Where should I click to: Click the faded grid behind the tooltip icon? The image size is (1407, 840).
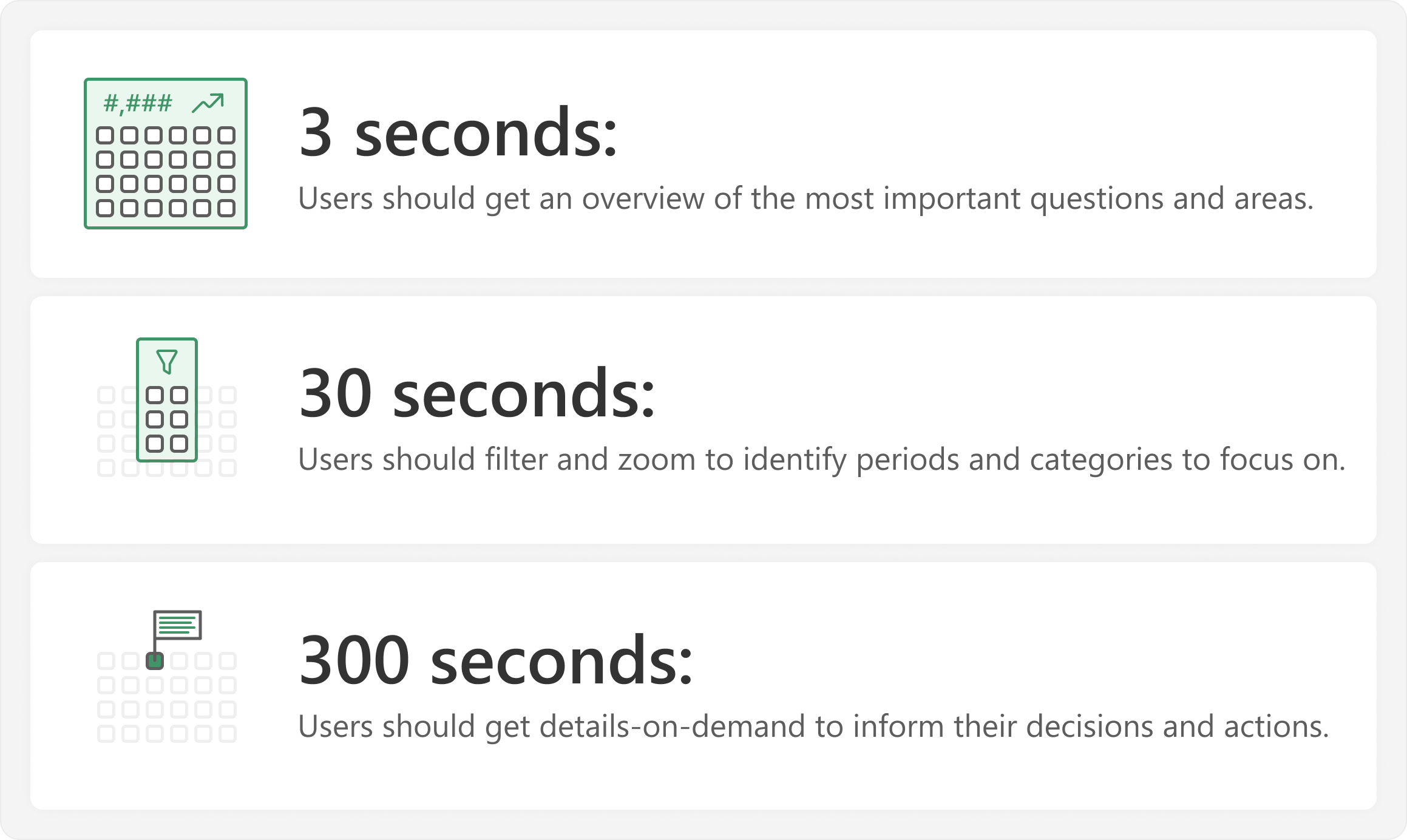[167, 697]
